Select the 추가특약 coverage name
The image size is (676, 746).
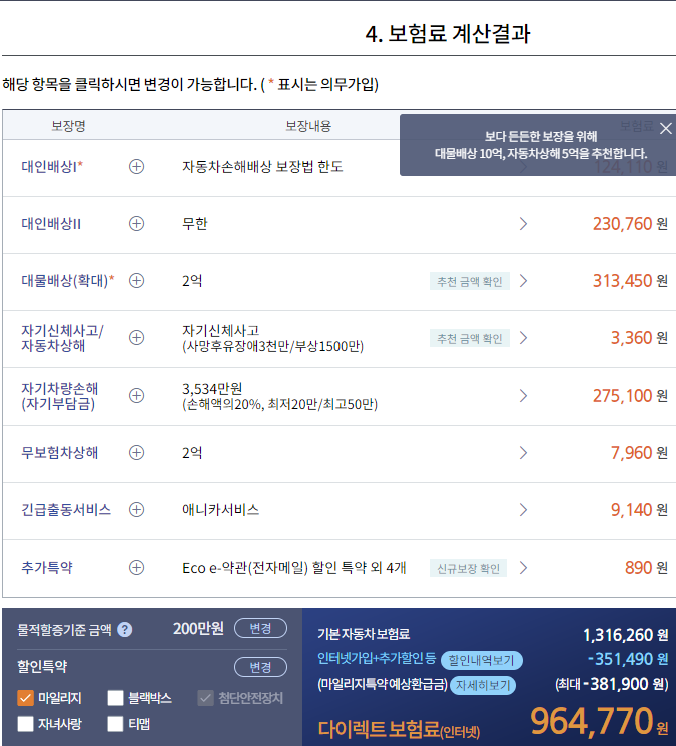coord(47,568)
